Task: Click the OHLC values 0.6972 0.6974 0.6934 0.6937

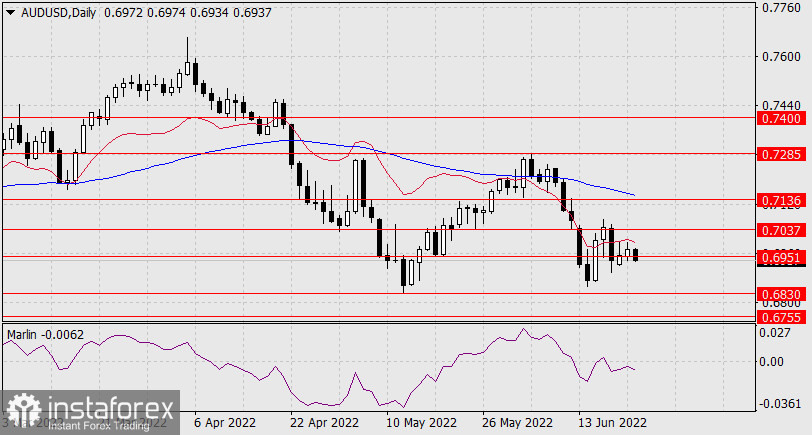Action: (x=187, y=13)
